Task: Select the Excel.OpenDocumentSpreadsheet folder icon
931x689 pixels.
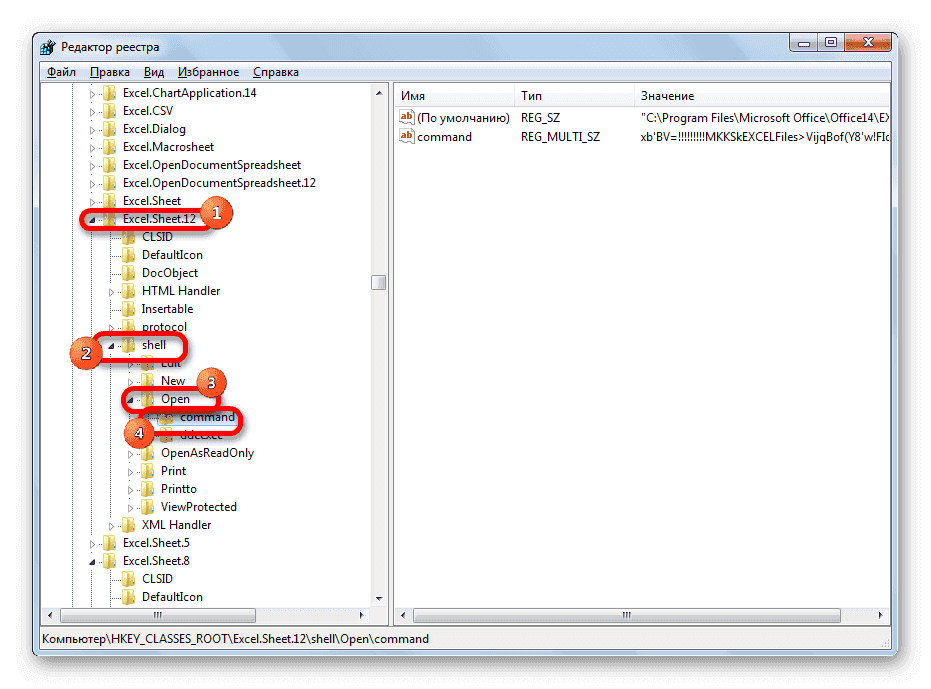Action: pyautogui.click(x=110, y=165)
